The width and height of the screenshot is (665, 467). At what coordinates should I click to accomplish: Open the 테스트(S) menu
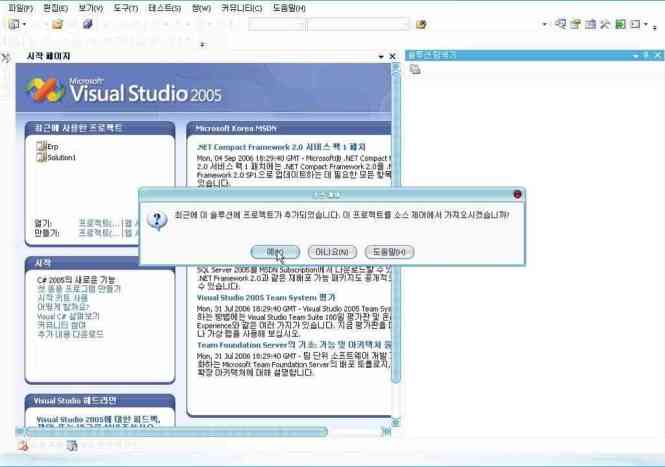coord(165,8)
